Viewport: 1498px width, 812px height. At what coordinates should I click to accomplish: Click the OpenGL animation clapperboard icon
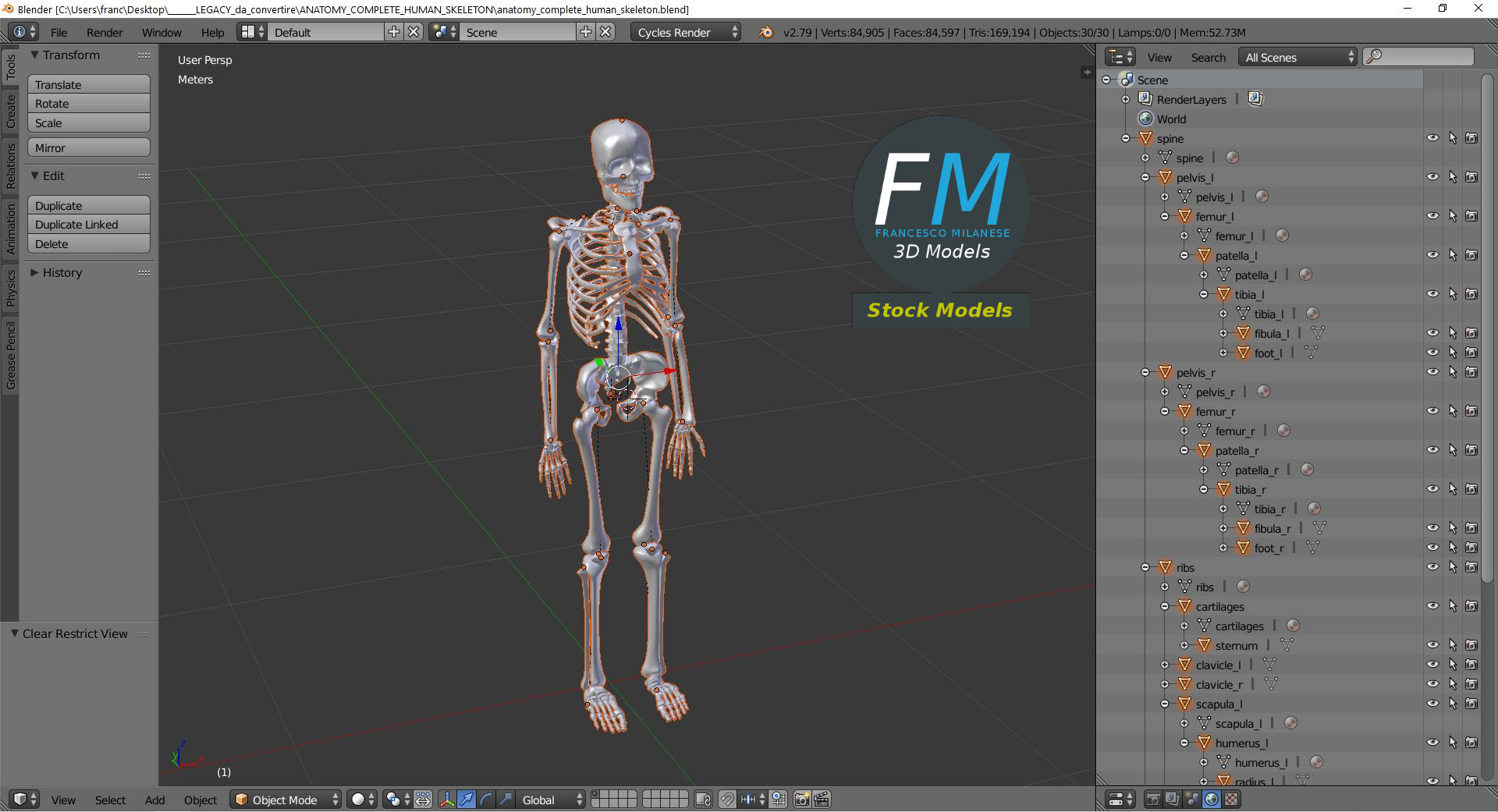[822, 800]
